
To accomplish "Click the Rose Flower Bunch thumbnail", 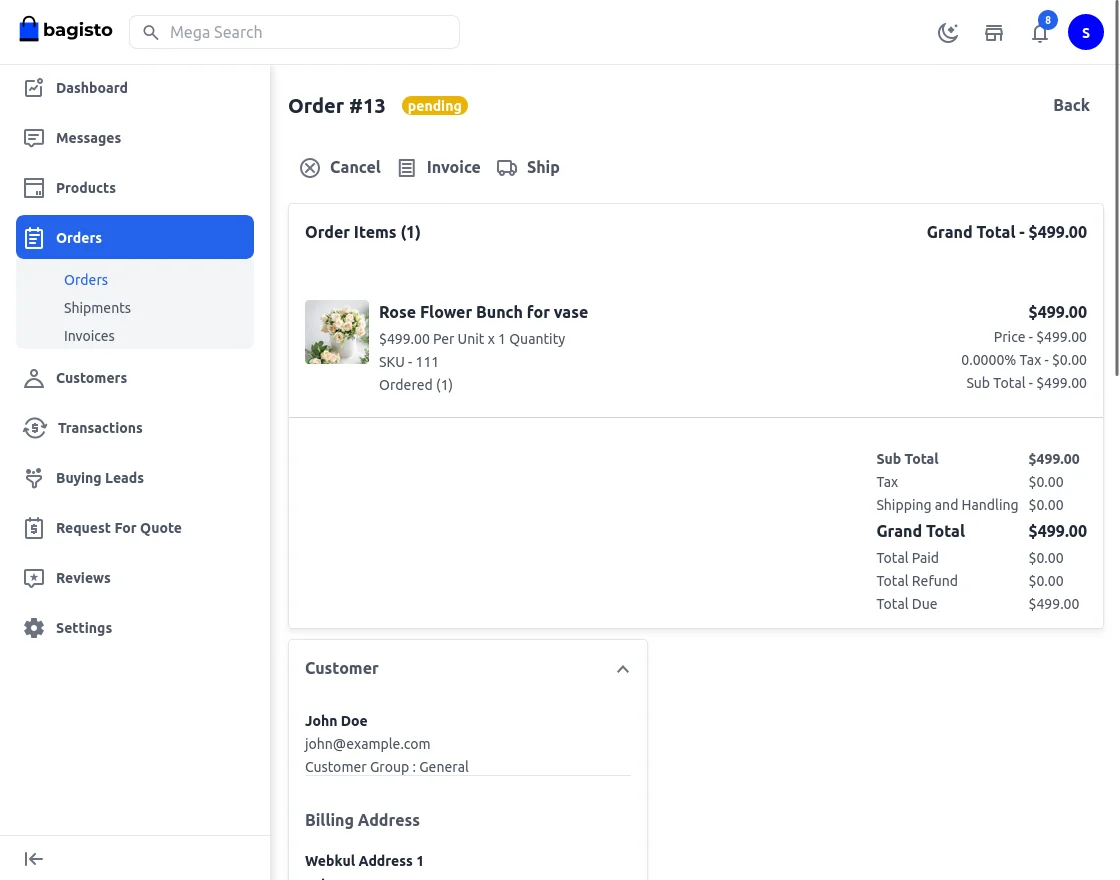I will tap(337, 332).
